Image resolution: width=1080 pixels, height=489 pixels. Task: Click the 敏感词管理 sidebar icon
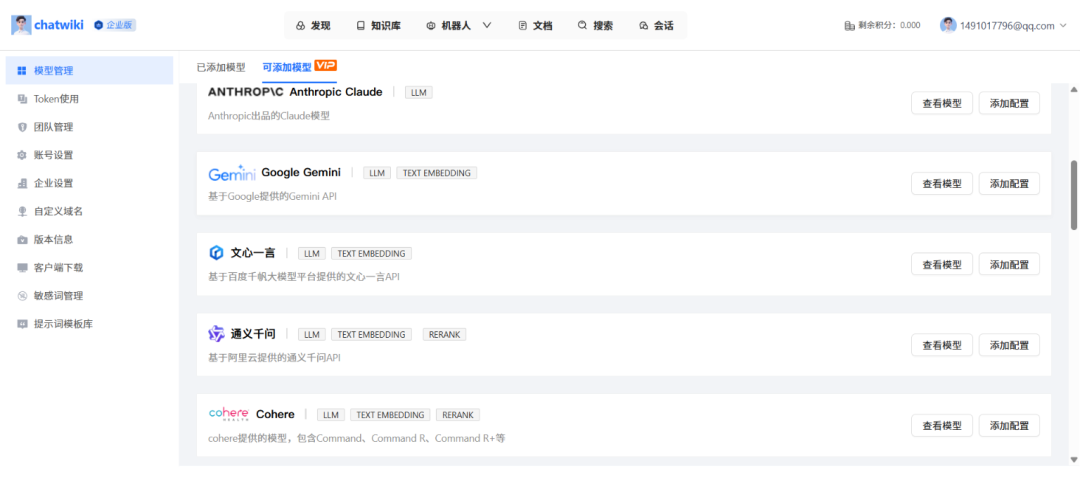pyautogui.click(x=22, y=295)
